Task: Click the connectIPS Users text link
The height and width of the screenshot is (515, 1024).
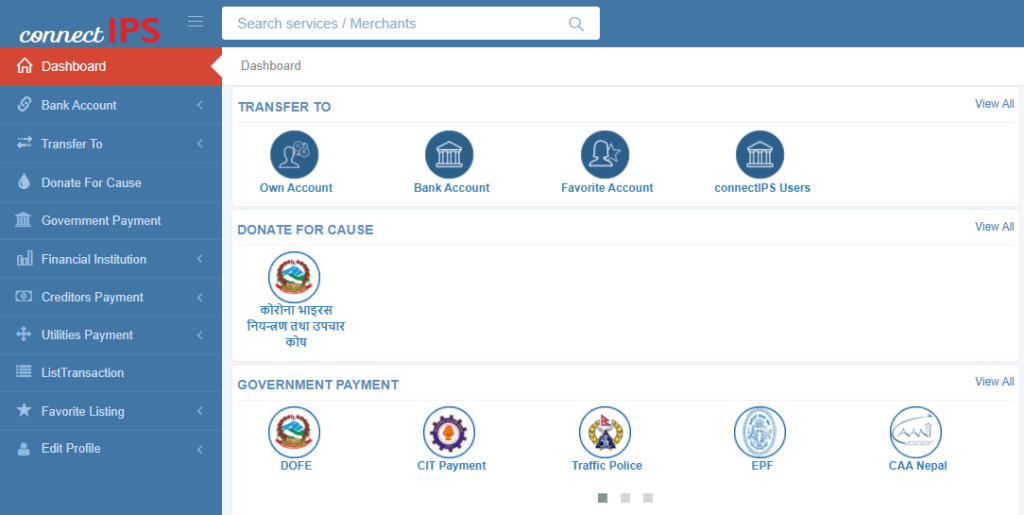Action: [x=762, y=188]
